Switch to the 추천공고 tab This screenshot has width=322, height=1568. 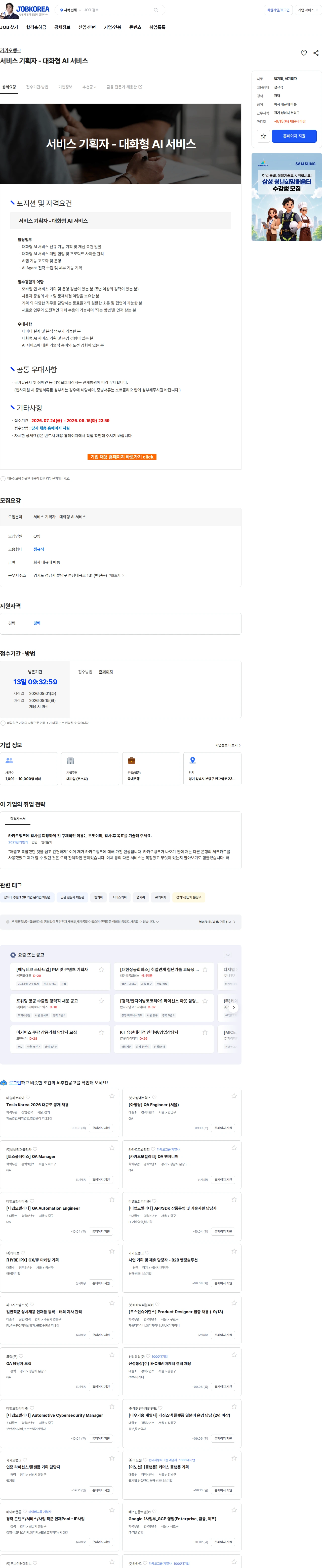[x=90, y=87]
